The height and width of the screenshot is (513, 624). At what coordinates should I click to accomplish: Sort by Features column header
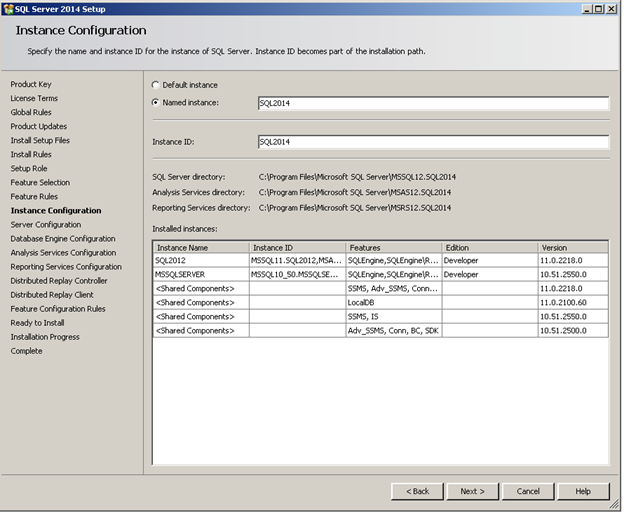tap(394, 248)
